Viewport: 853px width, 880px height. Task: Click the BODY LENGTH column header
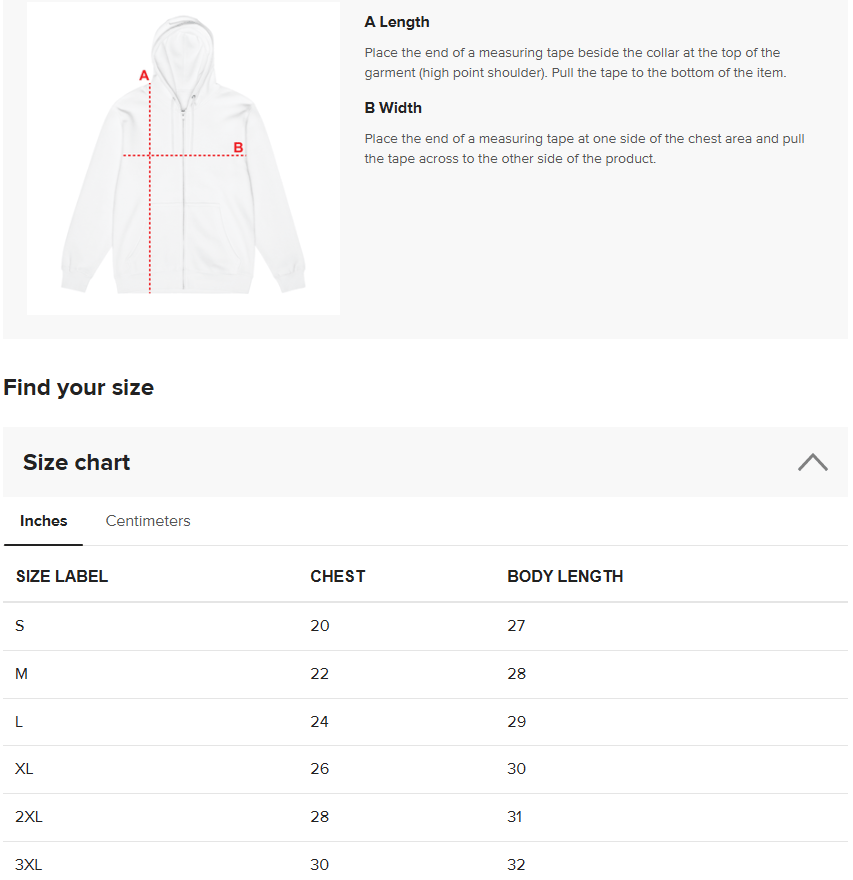click(565, 576)
